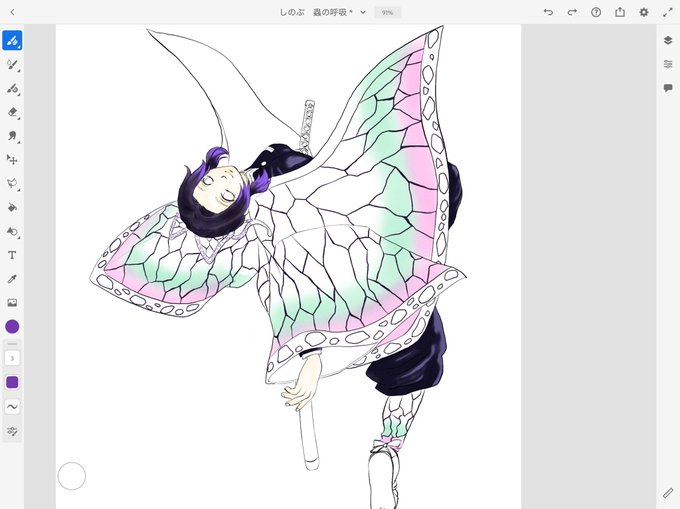Viewport: 680px width, 509px height.
Task: Select the vector brush tool
Action: [12, 88]
